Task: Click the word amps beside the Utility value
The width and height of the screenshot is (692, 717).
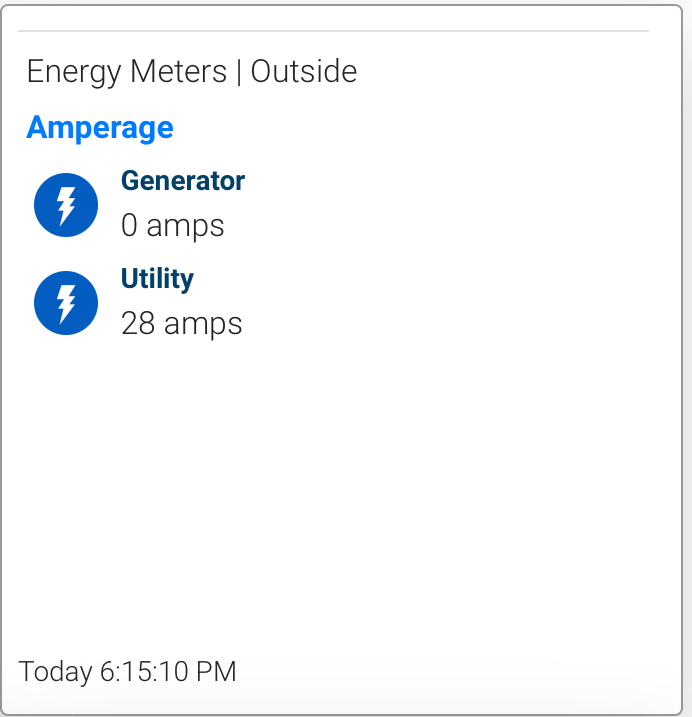Action: 203,325
